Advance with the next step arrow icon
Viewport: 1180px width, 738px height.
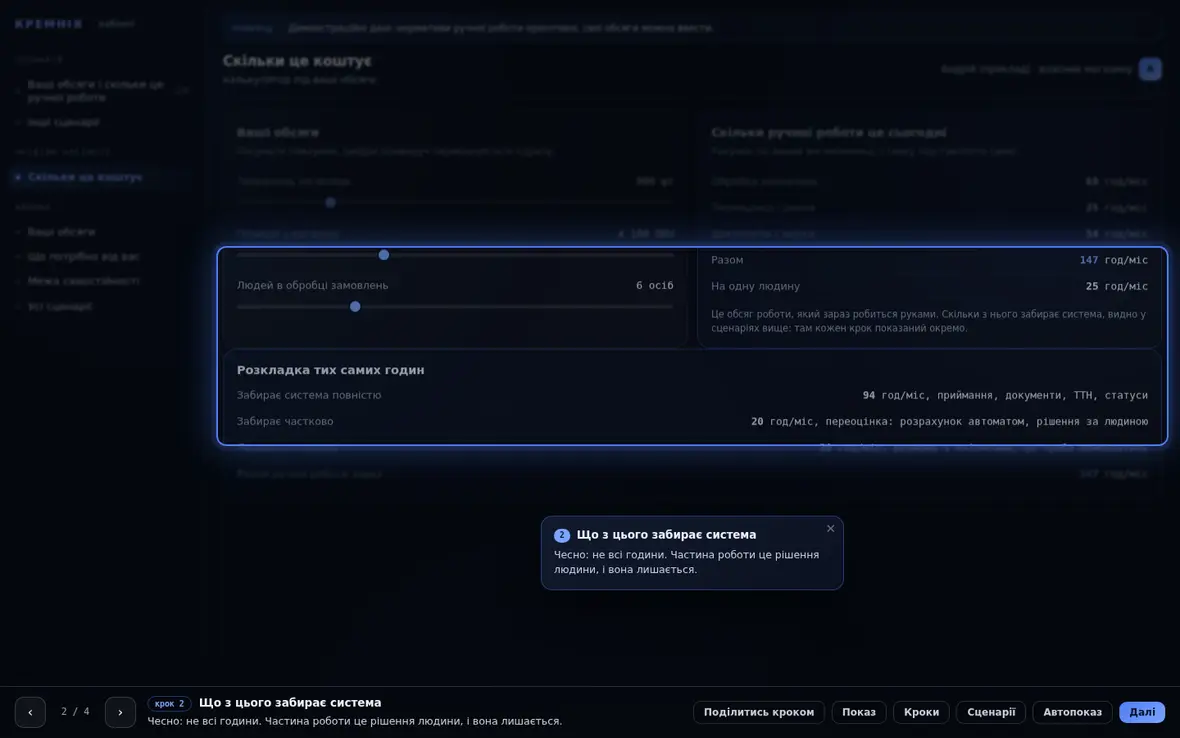coord(120,712)
